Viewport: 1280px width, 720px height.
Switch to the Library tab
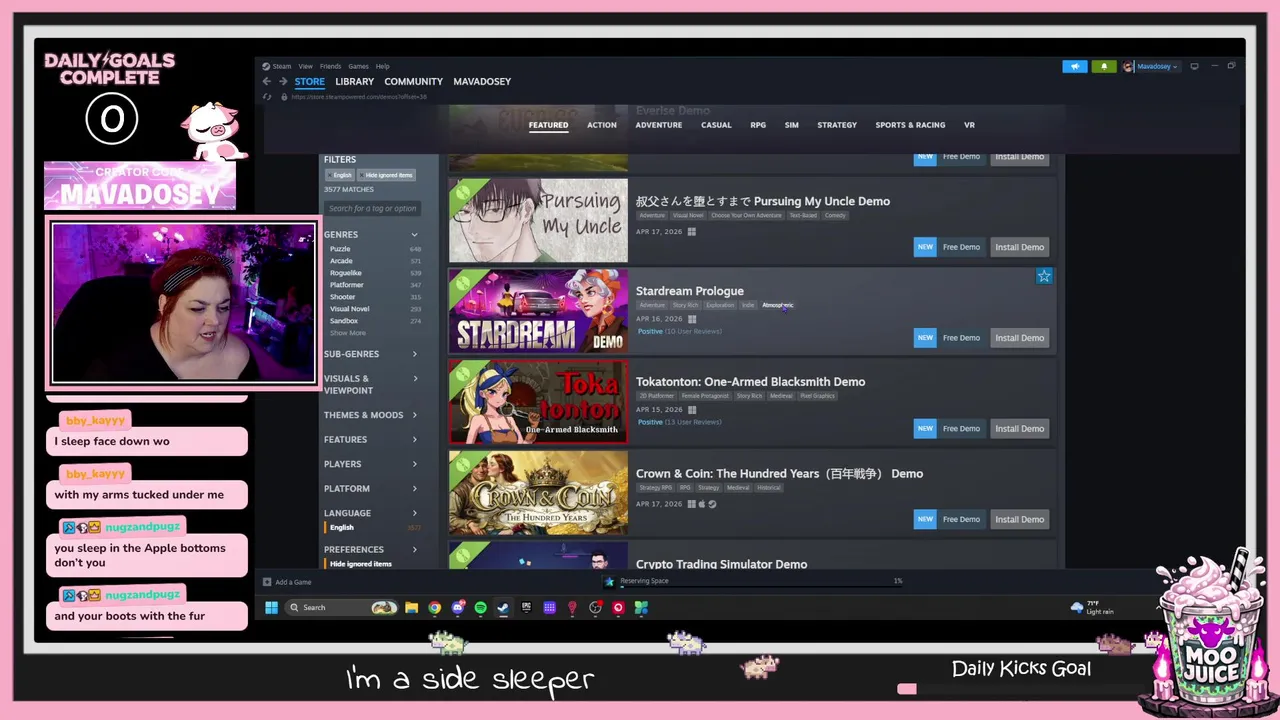[x=354, y=82]
